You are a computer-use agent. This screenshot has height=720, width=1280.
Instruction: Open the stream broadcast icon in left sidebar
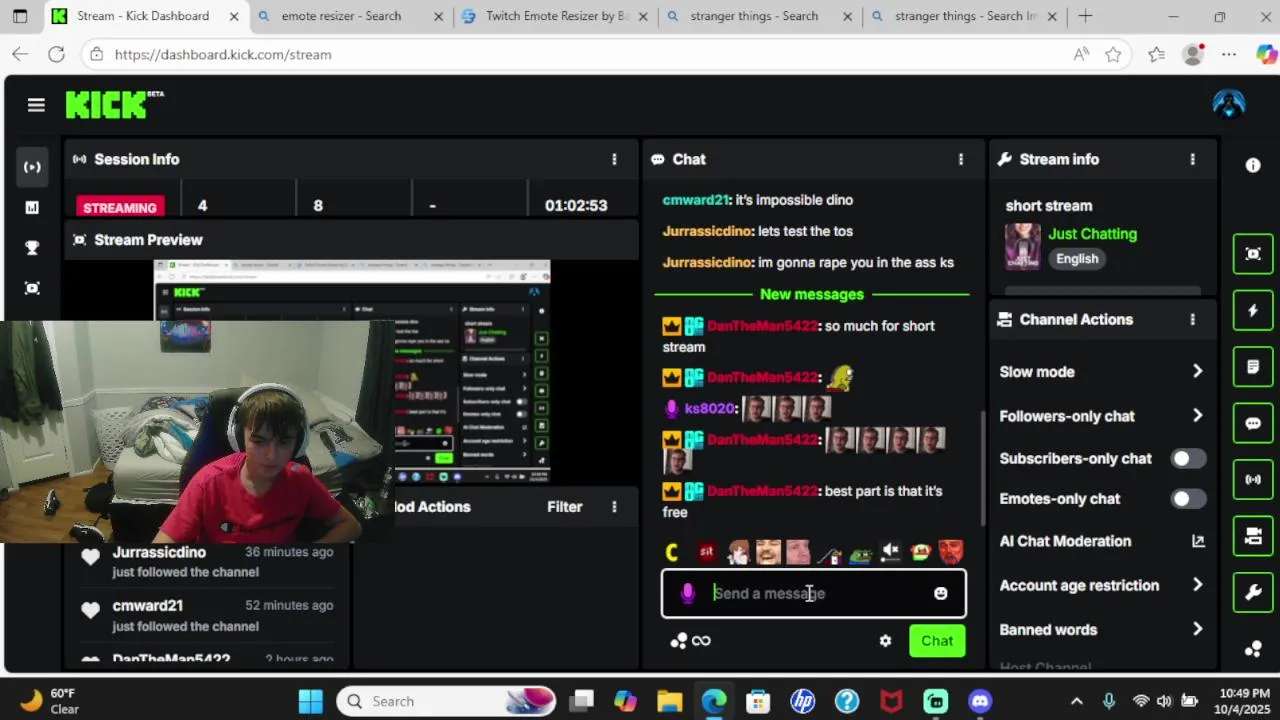(x=32, y=167)
